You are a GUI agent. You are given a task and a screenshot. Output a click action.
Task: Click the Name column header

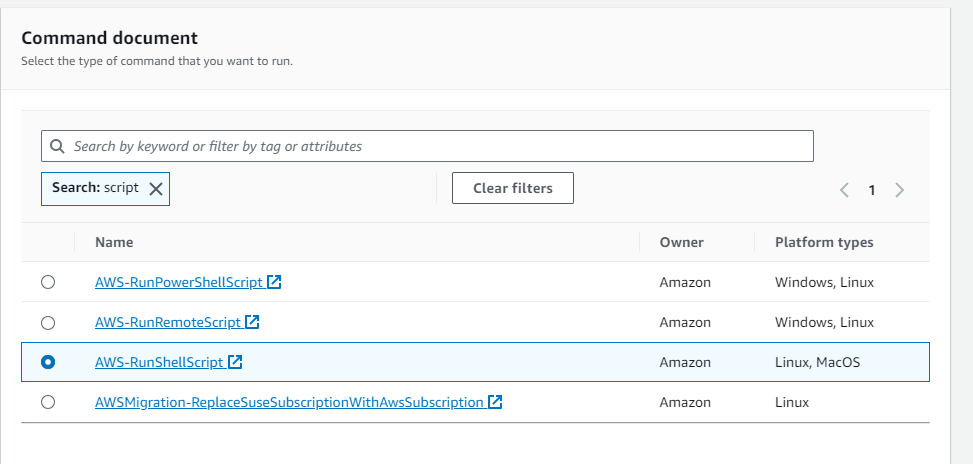pos(114,242)
